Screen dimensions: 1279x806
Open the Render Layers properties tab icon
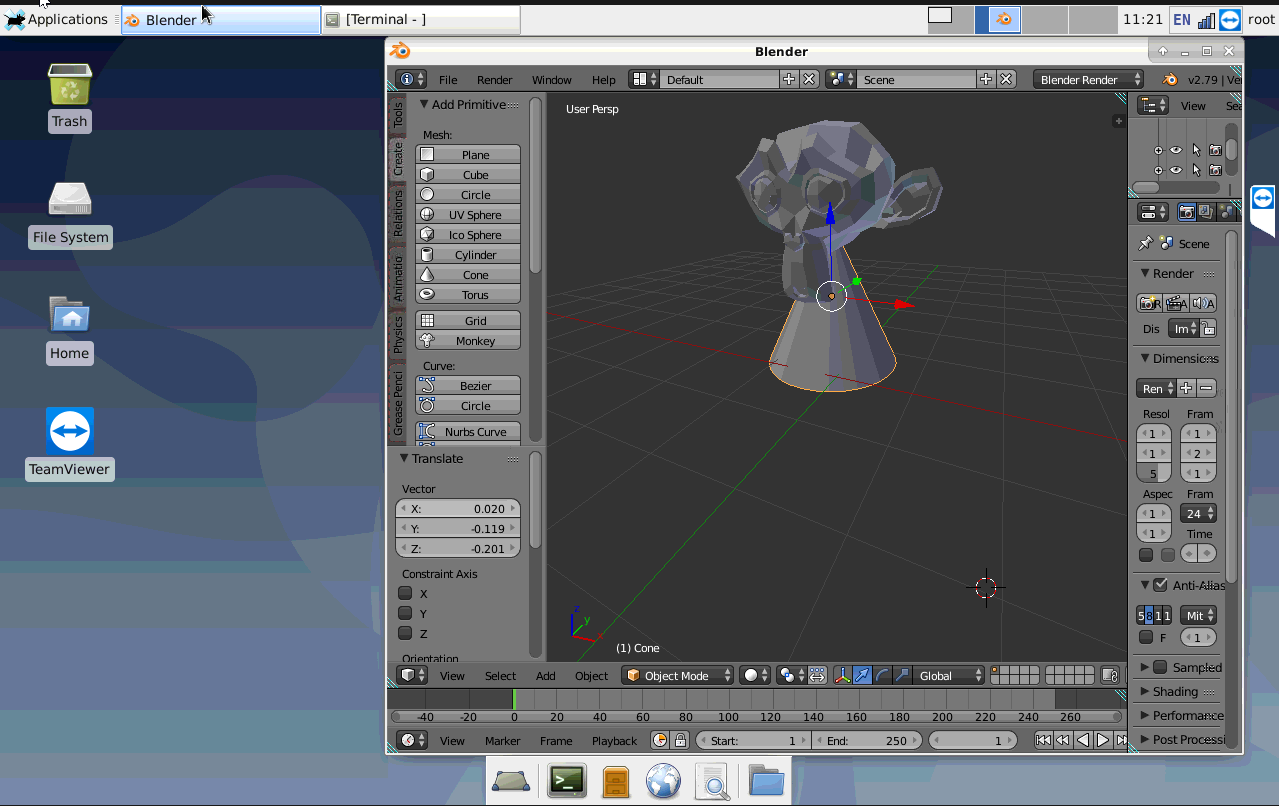point(1206,212)
